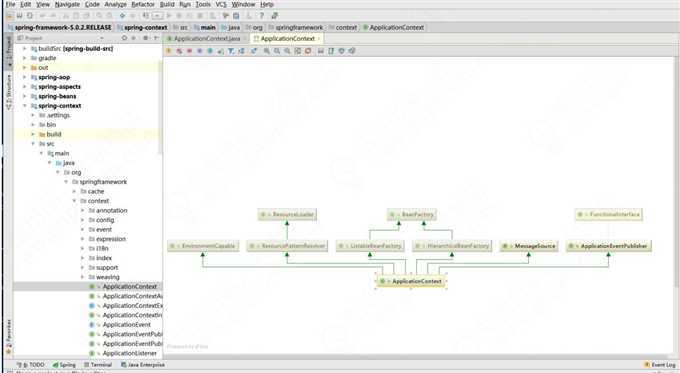Set diagram to actual size

(x=288, y=51)
